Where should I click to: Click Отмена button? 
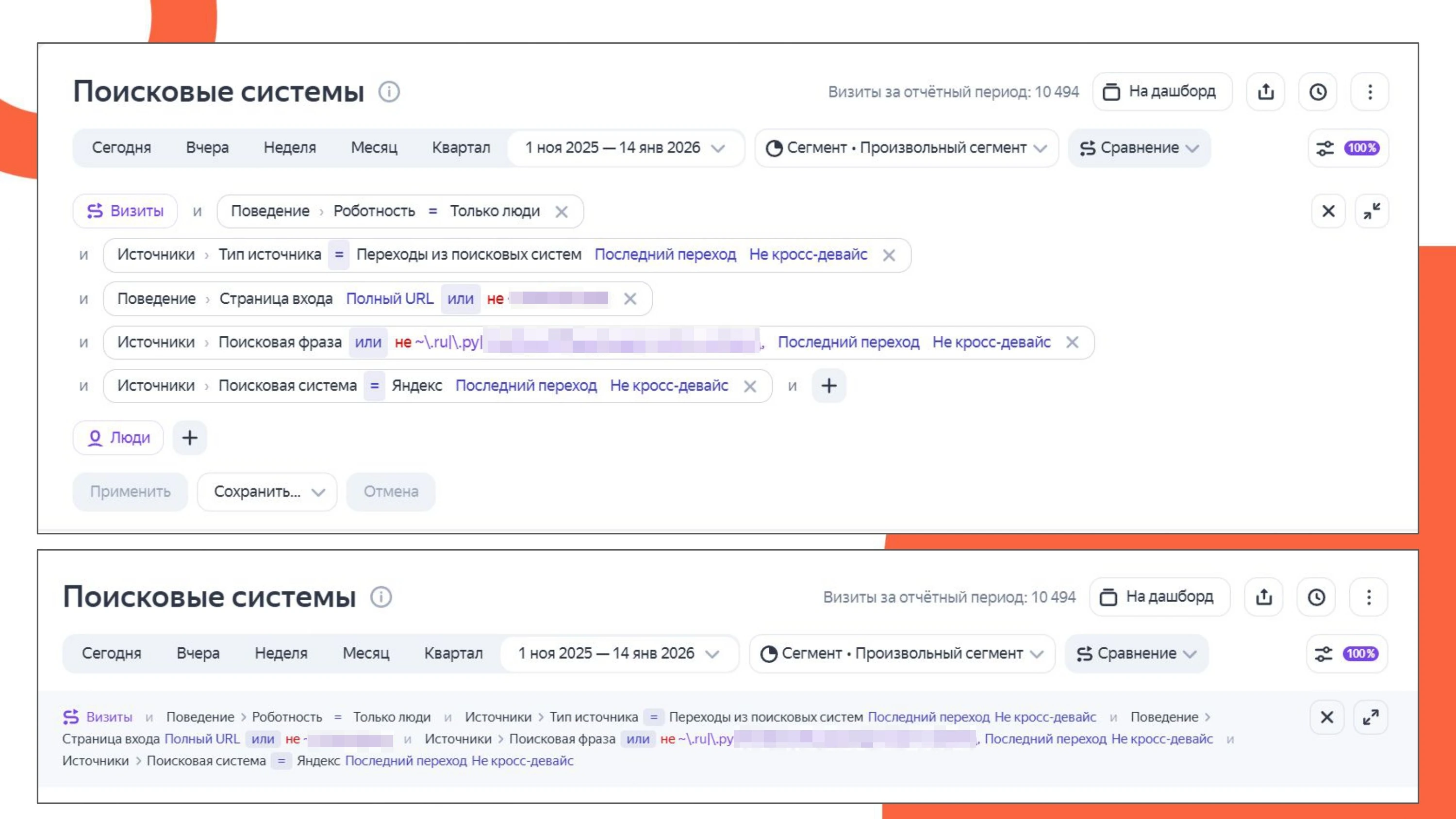coord(391,491)
